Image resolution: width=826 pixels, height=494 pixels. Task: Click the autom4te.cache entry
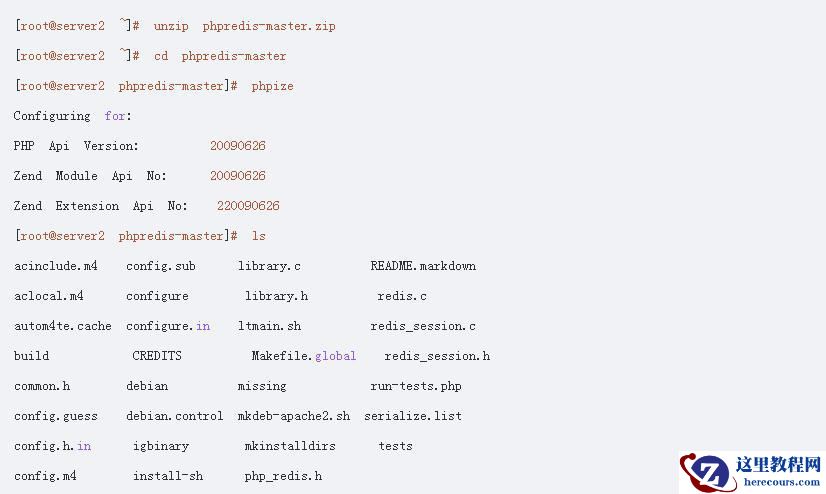tap(63, 326)
